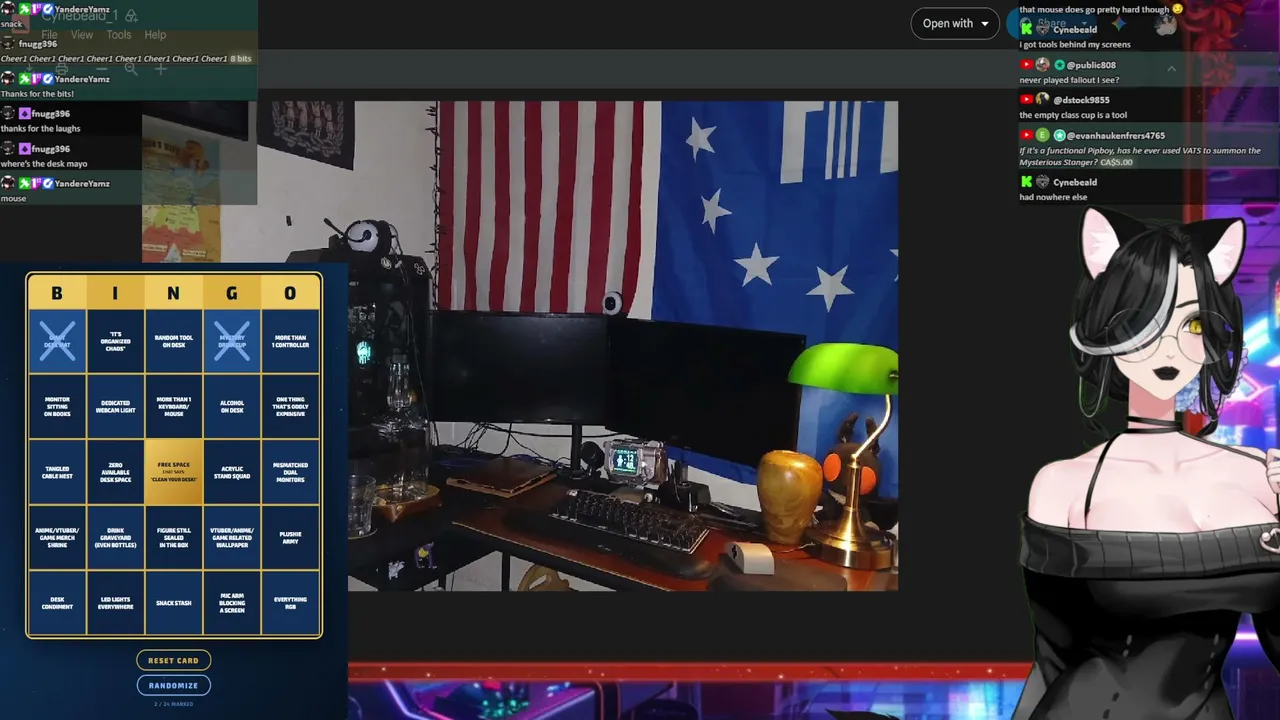Click the avatar of @dstock9855

click(1042, 100)
